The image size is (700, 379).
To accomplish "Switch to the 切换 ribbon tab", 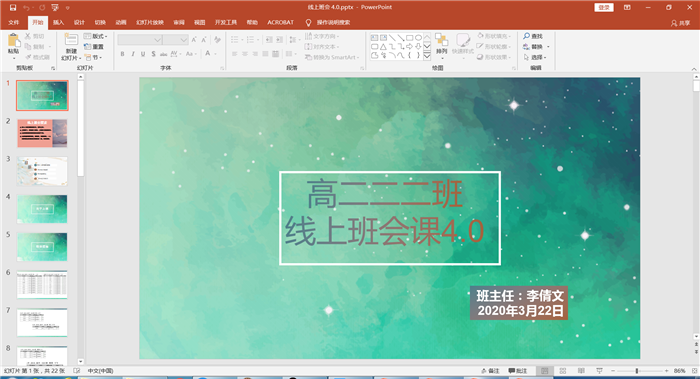I will tap(100, 22).
